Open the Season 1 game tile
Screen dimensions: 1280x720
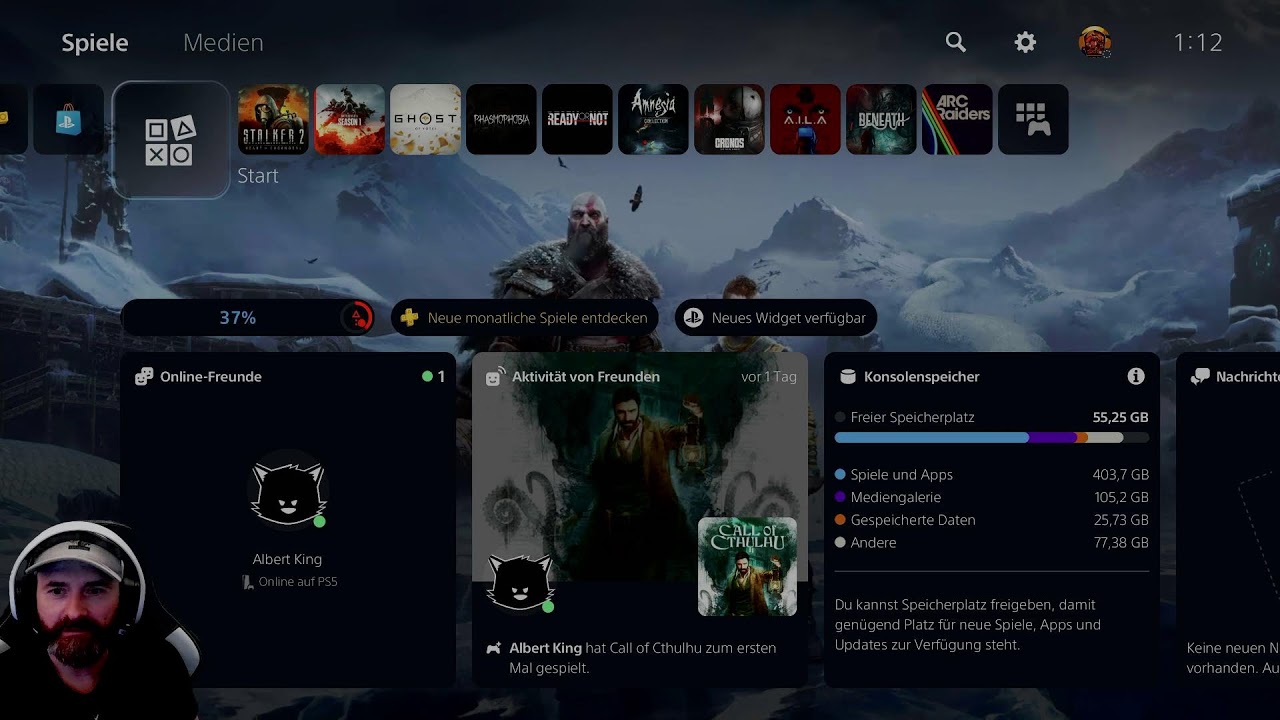pos(349,119)
